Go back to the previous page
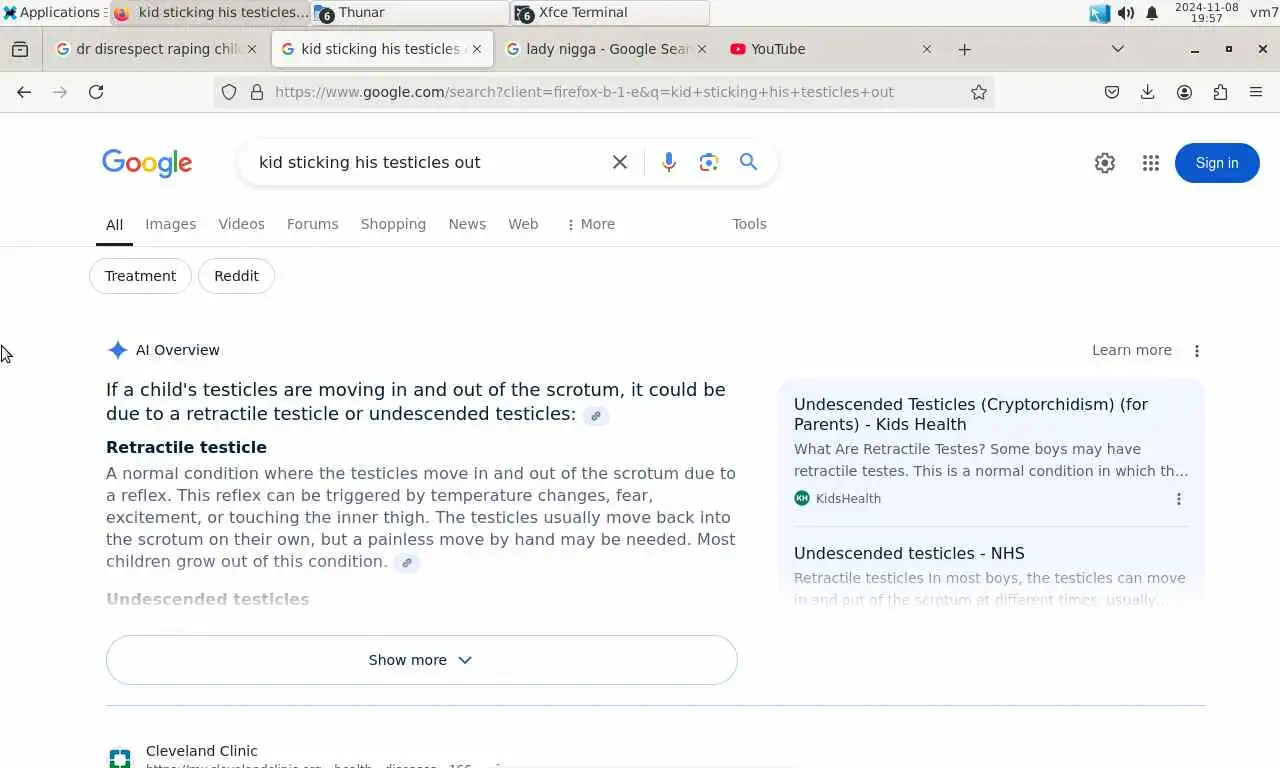This screenshot has width=1280, height=768. coord(24,92)
